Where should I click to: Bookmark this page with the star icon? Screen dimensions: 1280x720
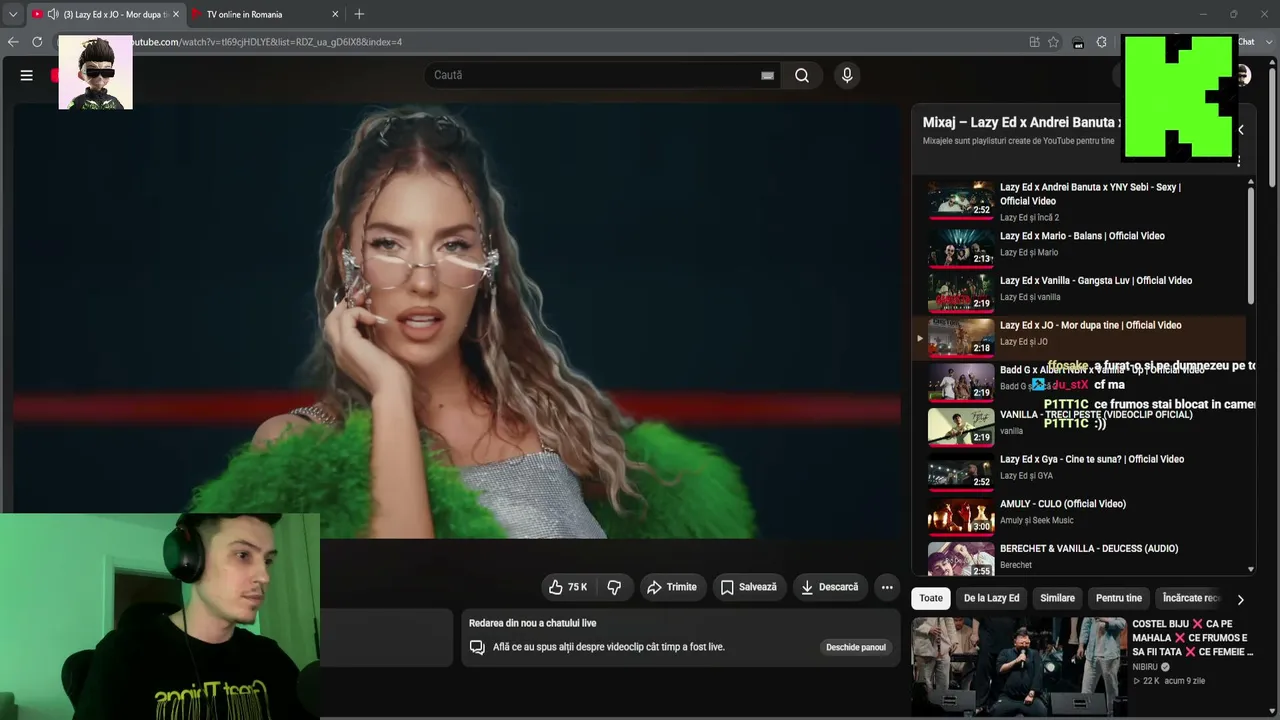click(x=1053, y=42)
